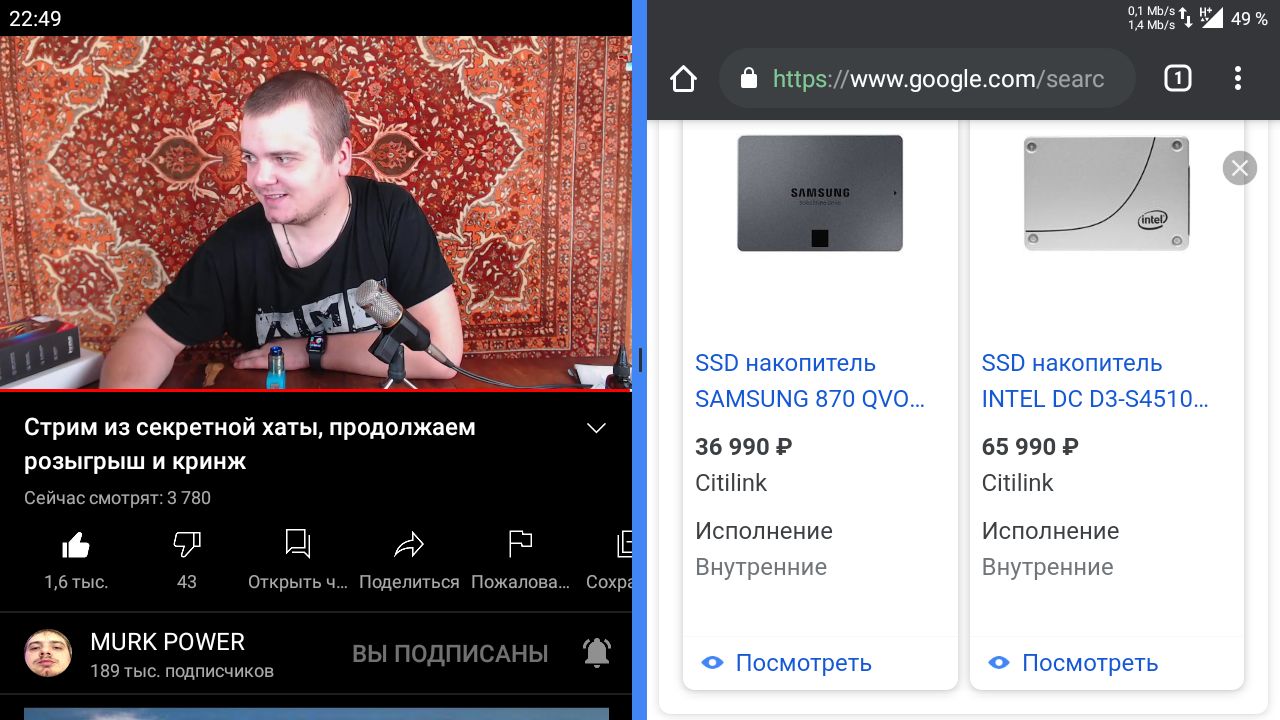Tap the dislike thumbs down icon
1280x720 pixels.
187,545
